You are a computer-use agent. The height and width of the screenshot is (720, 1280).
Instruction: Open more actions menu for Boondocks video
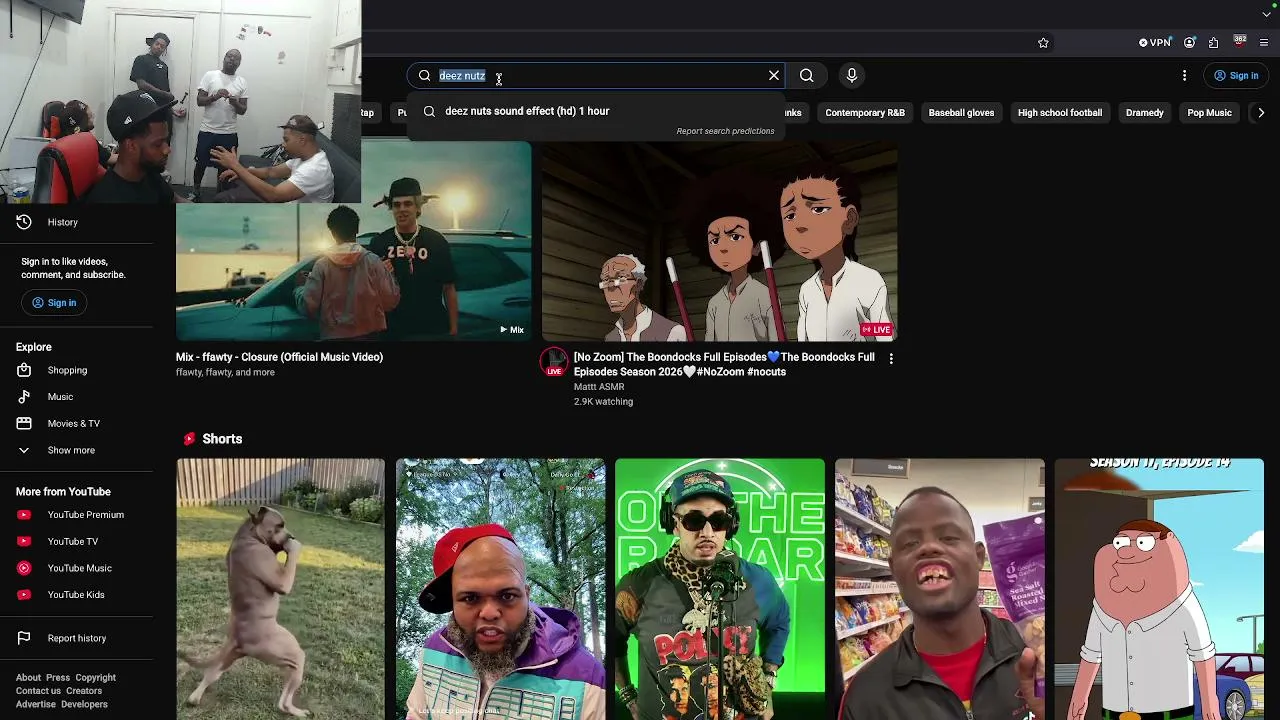coord(891,358)
